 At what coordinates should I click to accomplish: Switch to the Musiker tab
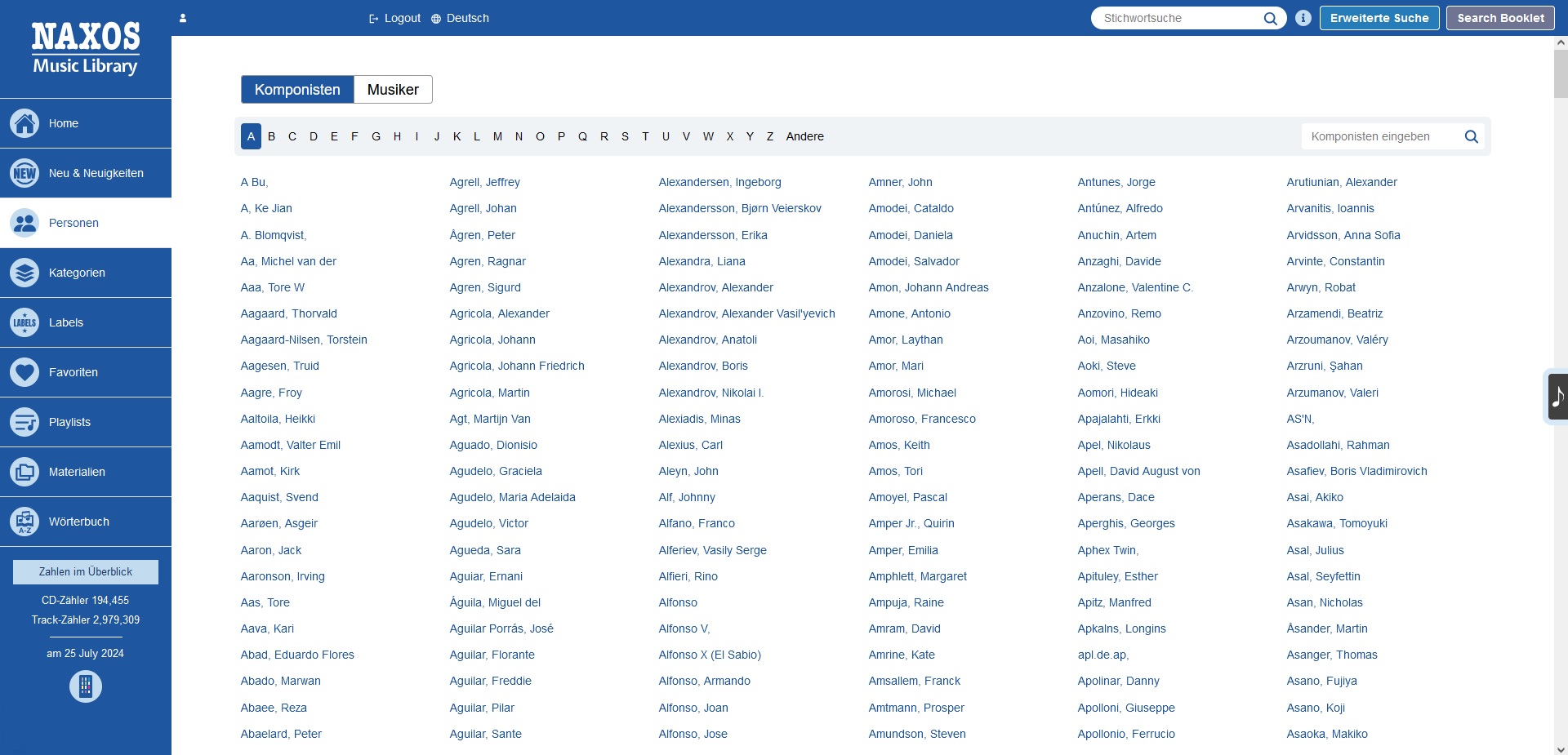[x=393, y=90]
